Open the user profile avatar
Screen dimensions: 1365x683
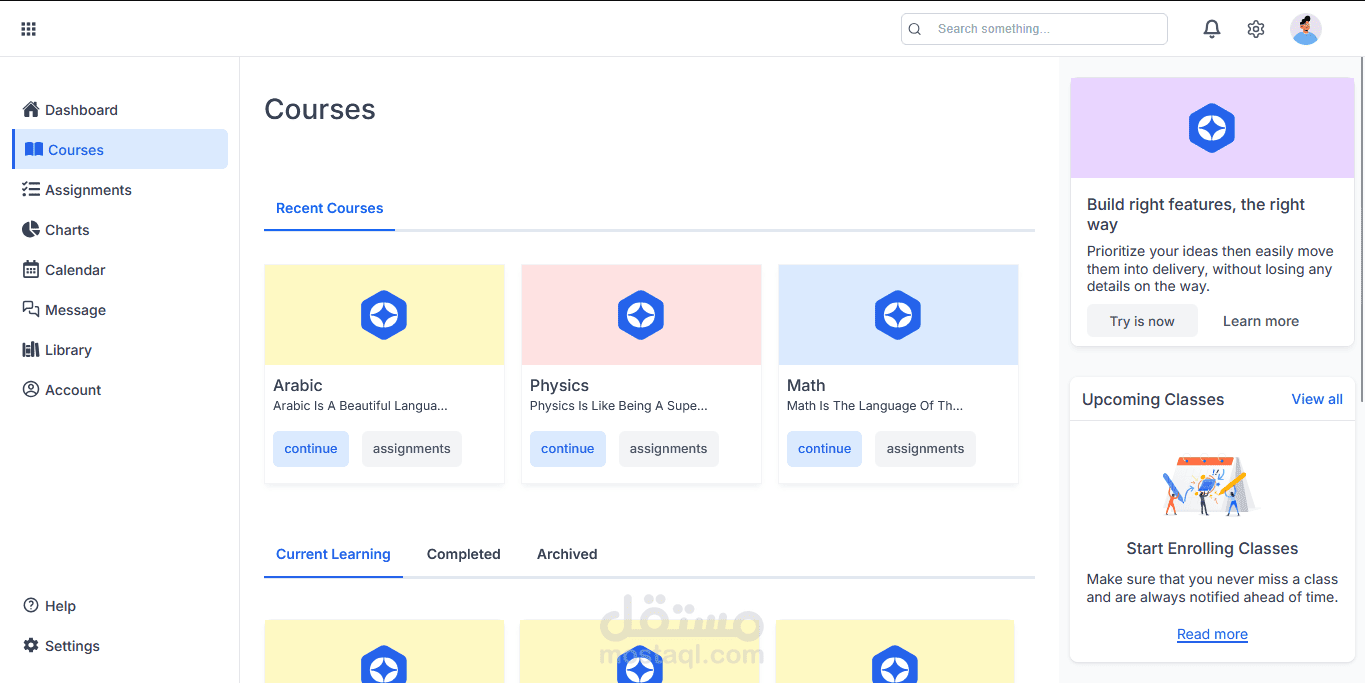1305,29
